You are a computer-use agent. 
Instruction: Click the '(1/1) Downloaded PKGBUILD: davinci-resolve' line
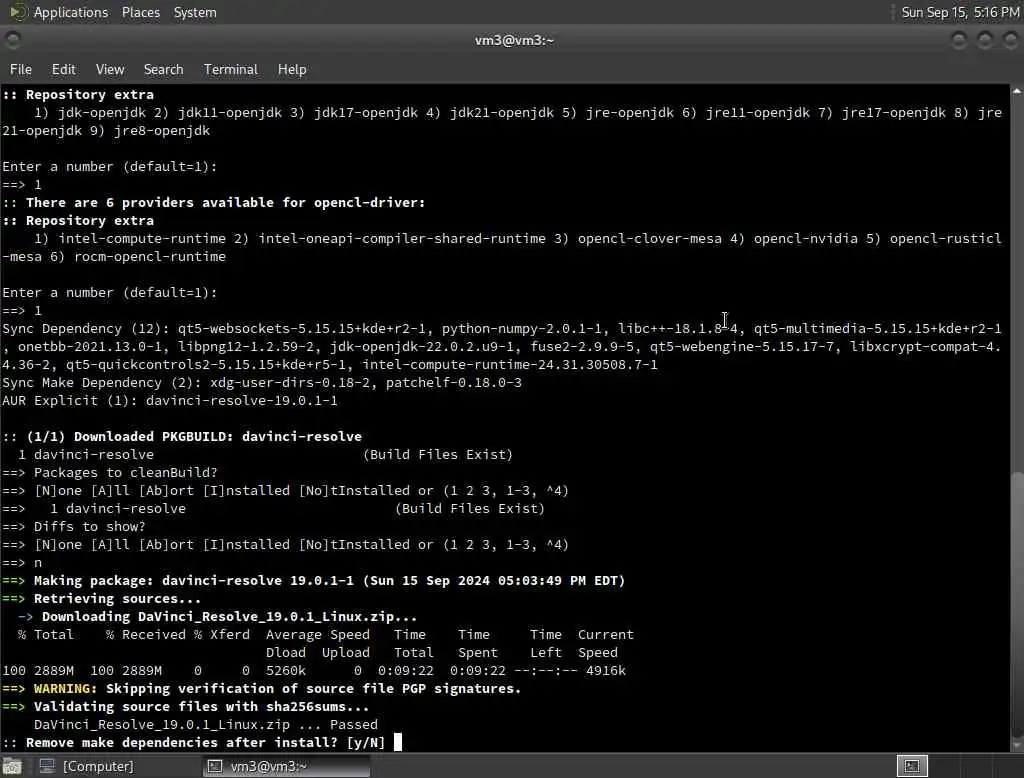pos(182,436)
